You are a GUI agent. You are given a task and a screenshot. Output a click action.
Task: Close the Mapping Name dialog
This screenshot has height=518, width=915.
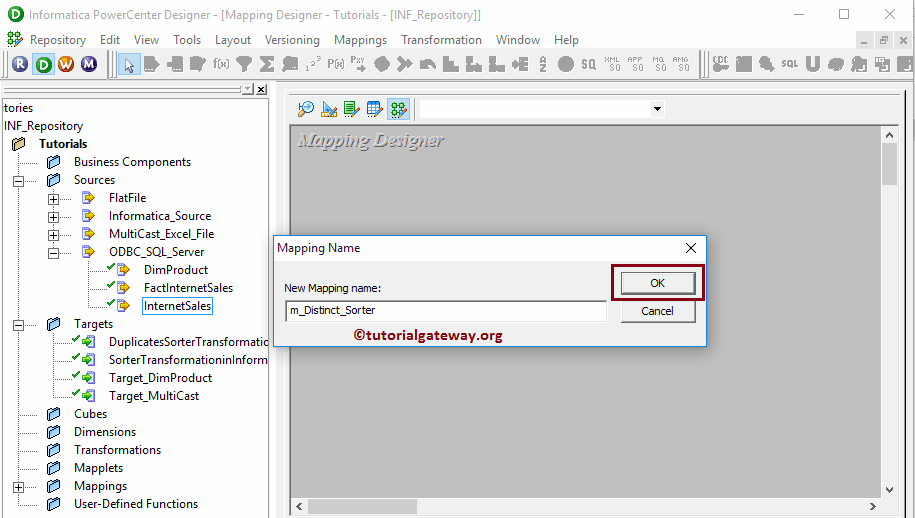691,248
